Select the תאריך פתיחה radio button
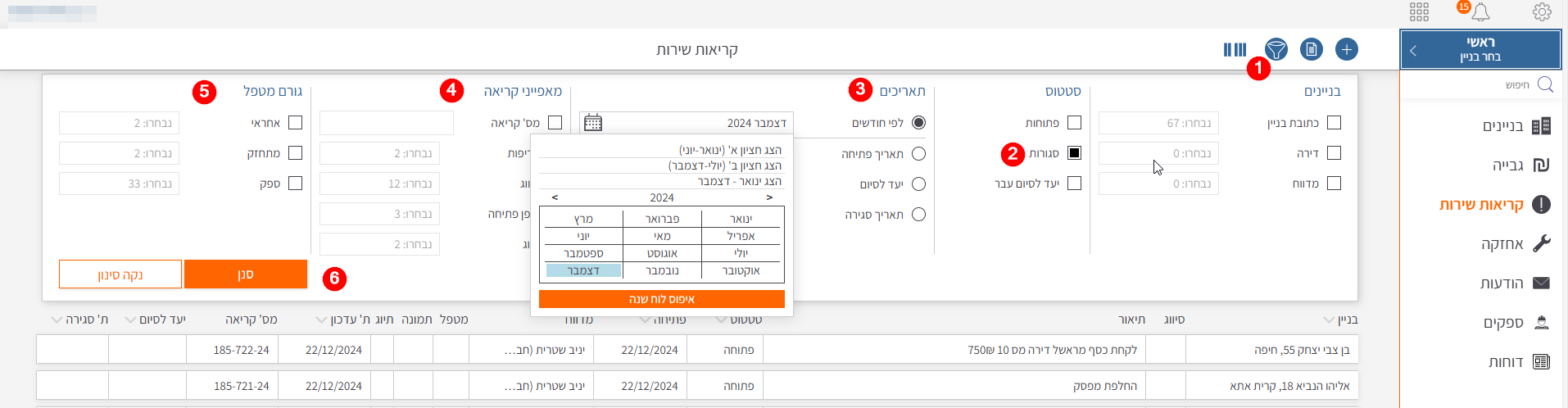Image resolution: width=1568 pixels, height=408 pixels. click(x=918, y=154)
